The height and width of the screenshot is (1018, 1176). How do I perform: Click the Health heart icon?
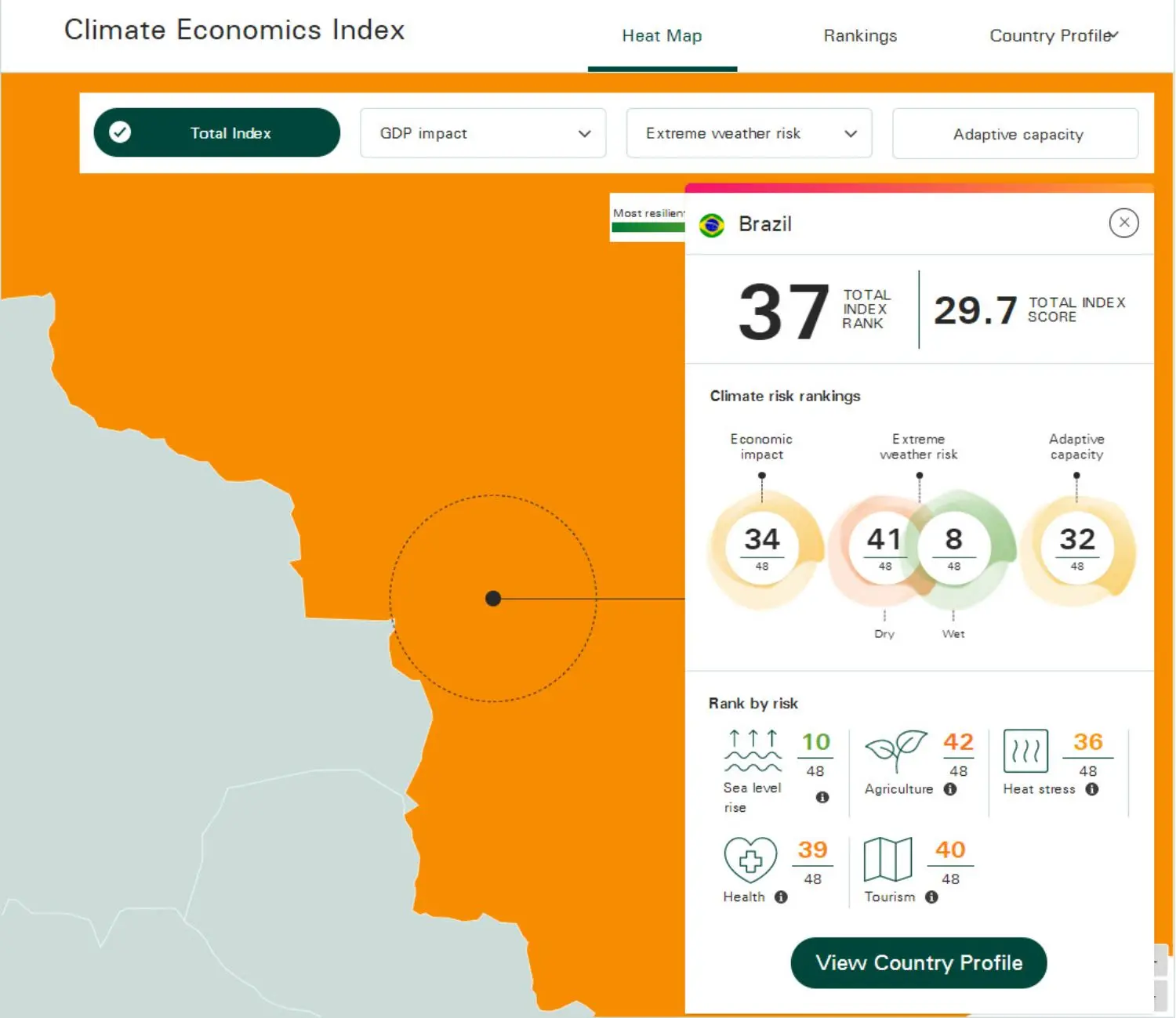pos(750,860)
